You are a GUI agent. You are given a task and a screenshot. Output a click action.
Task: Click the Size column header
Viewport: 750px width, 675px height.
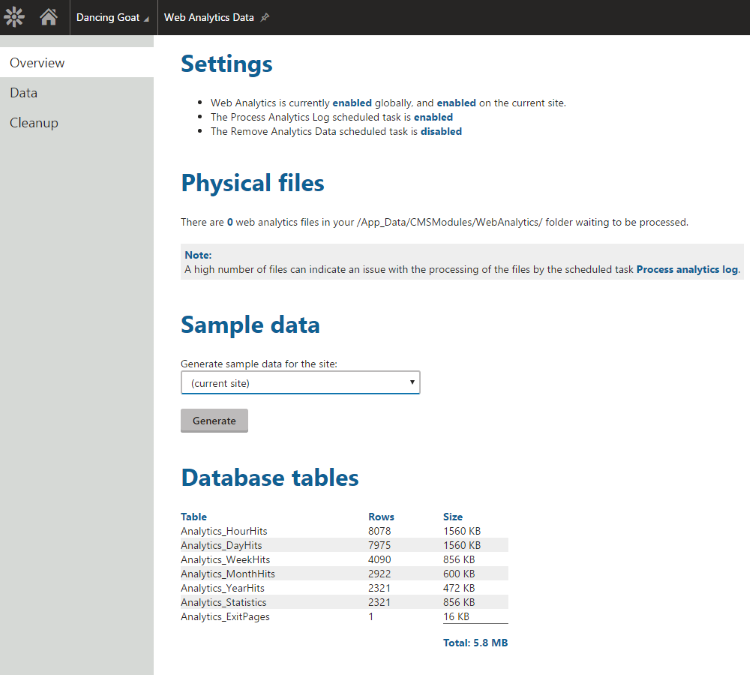[453, 517]
